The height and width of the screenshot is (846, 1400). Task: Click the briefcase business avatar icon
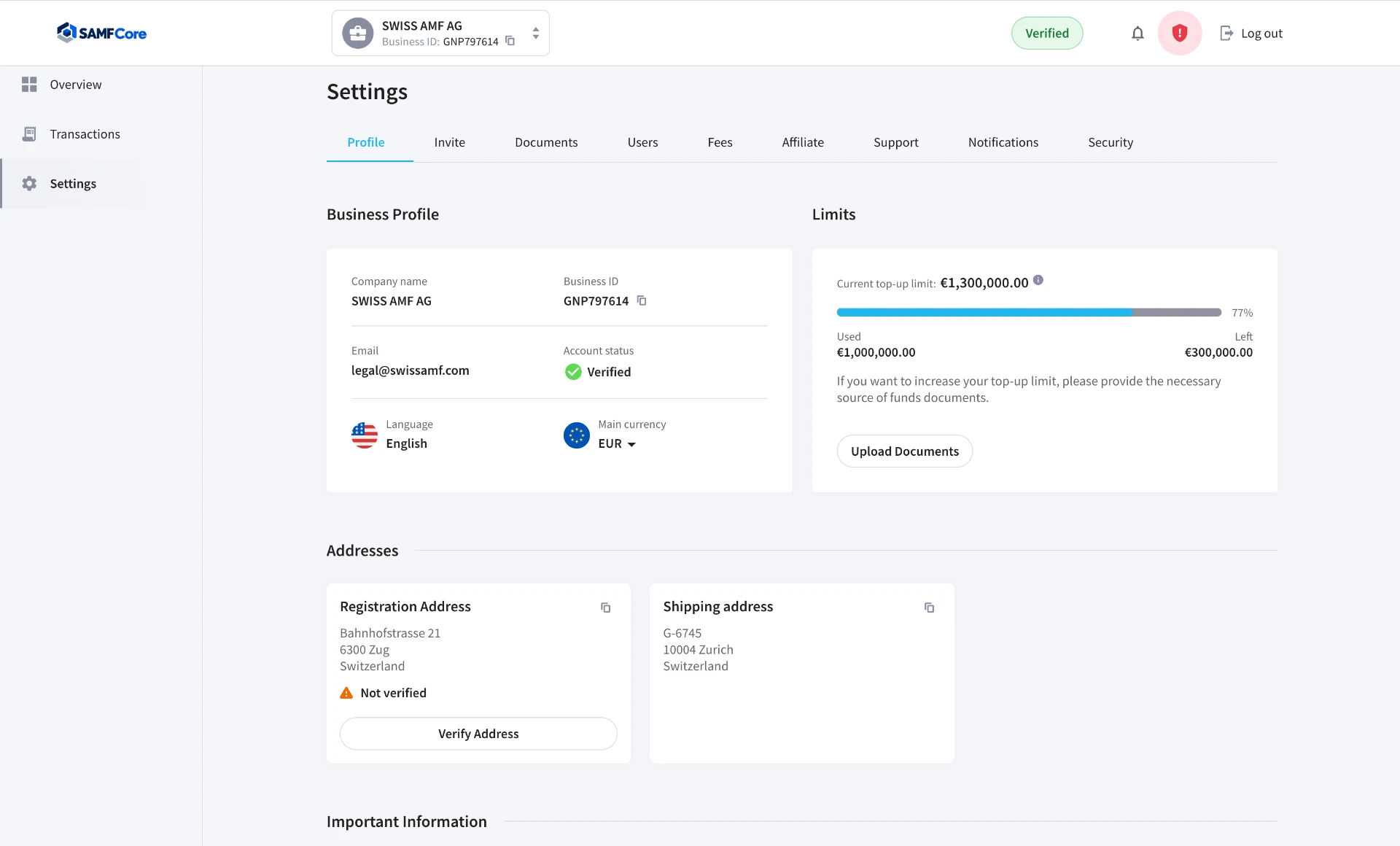(358, 33)
